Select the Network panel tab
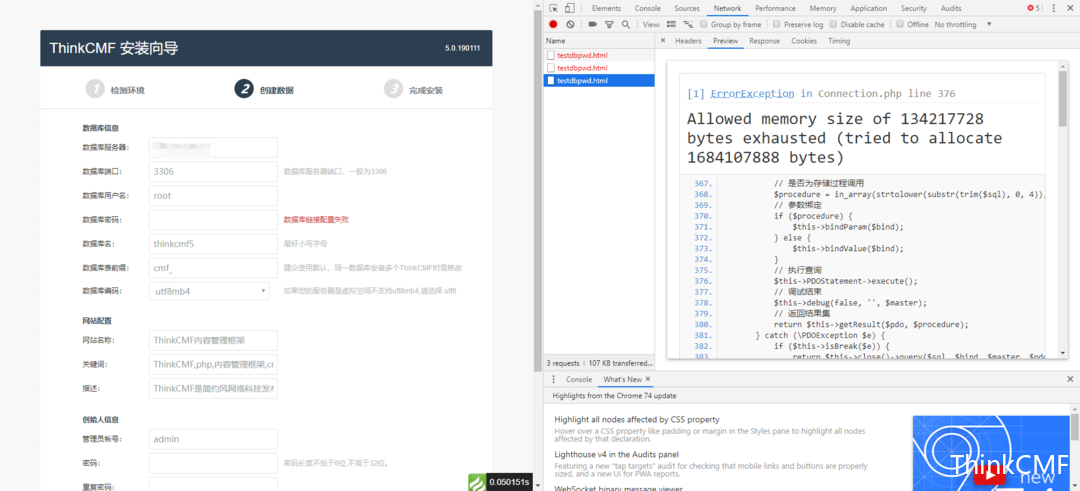Image resolution: width=1080 pixels, height=491 pixels. (x=727, y=8)
